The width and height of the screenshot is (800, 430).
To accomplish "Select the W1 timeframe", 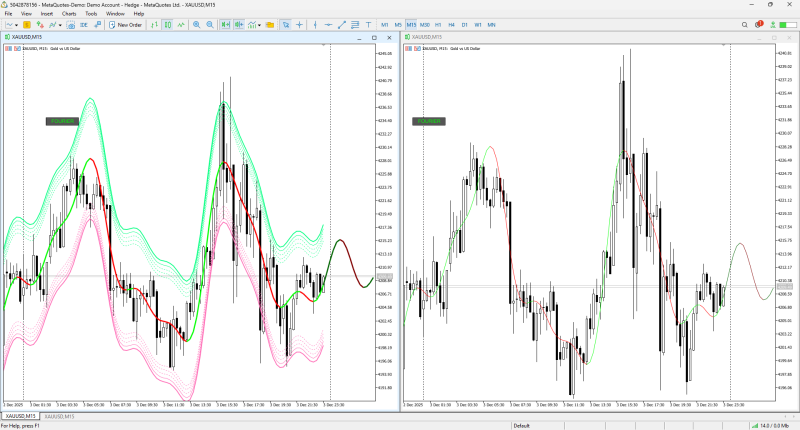I will click(x=478, y=24).
